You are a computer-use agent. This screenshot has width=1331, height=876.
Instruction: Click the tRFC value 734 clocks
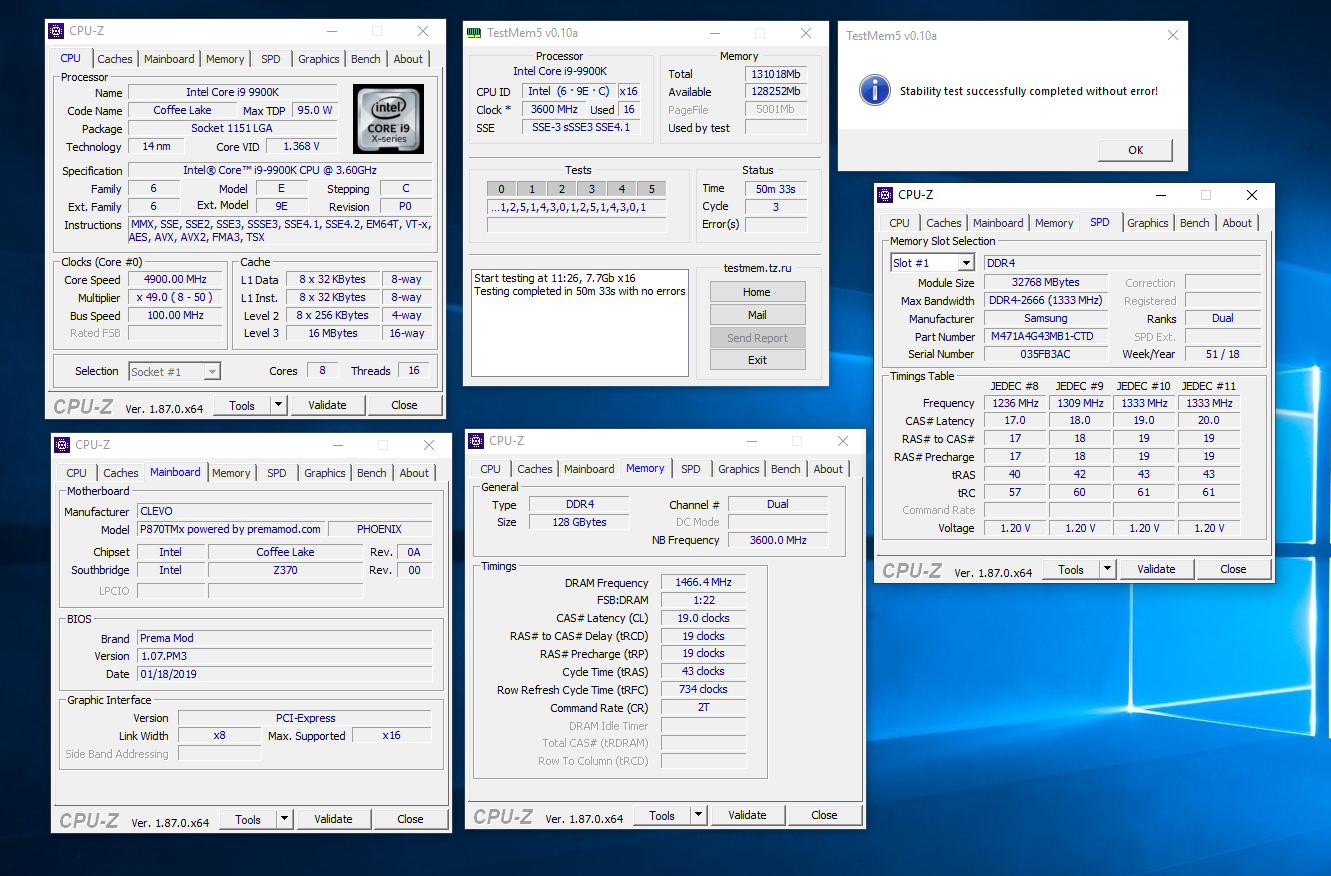(x=705, y=689)
